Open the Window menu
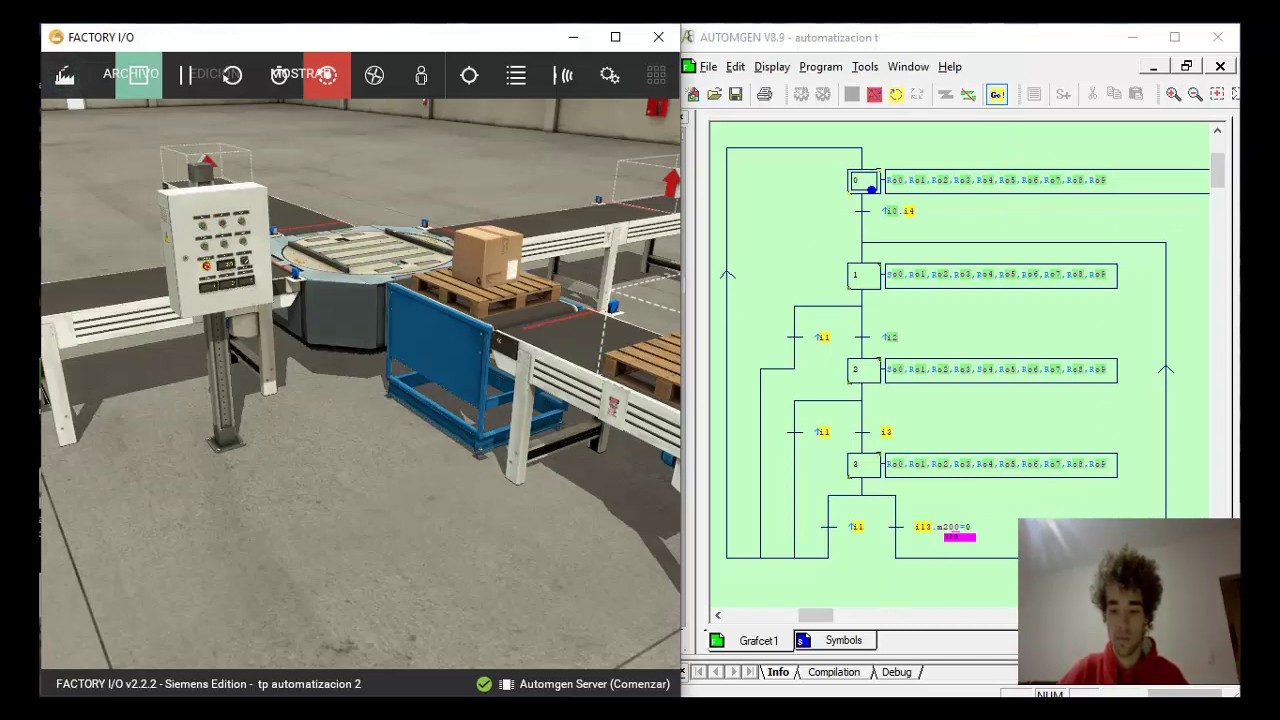1280x720 pixels. 908,67
